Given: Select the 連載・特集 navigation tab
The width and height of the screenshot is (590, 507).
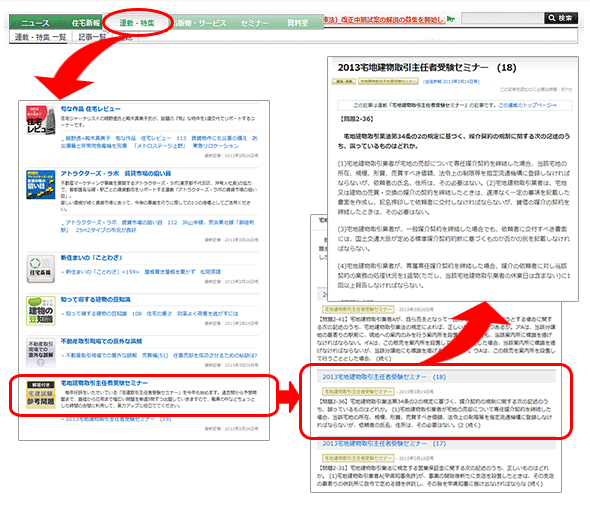Looking at the screenshot, I should [137, 23].
